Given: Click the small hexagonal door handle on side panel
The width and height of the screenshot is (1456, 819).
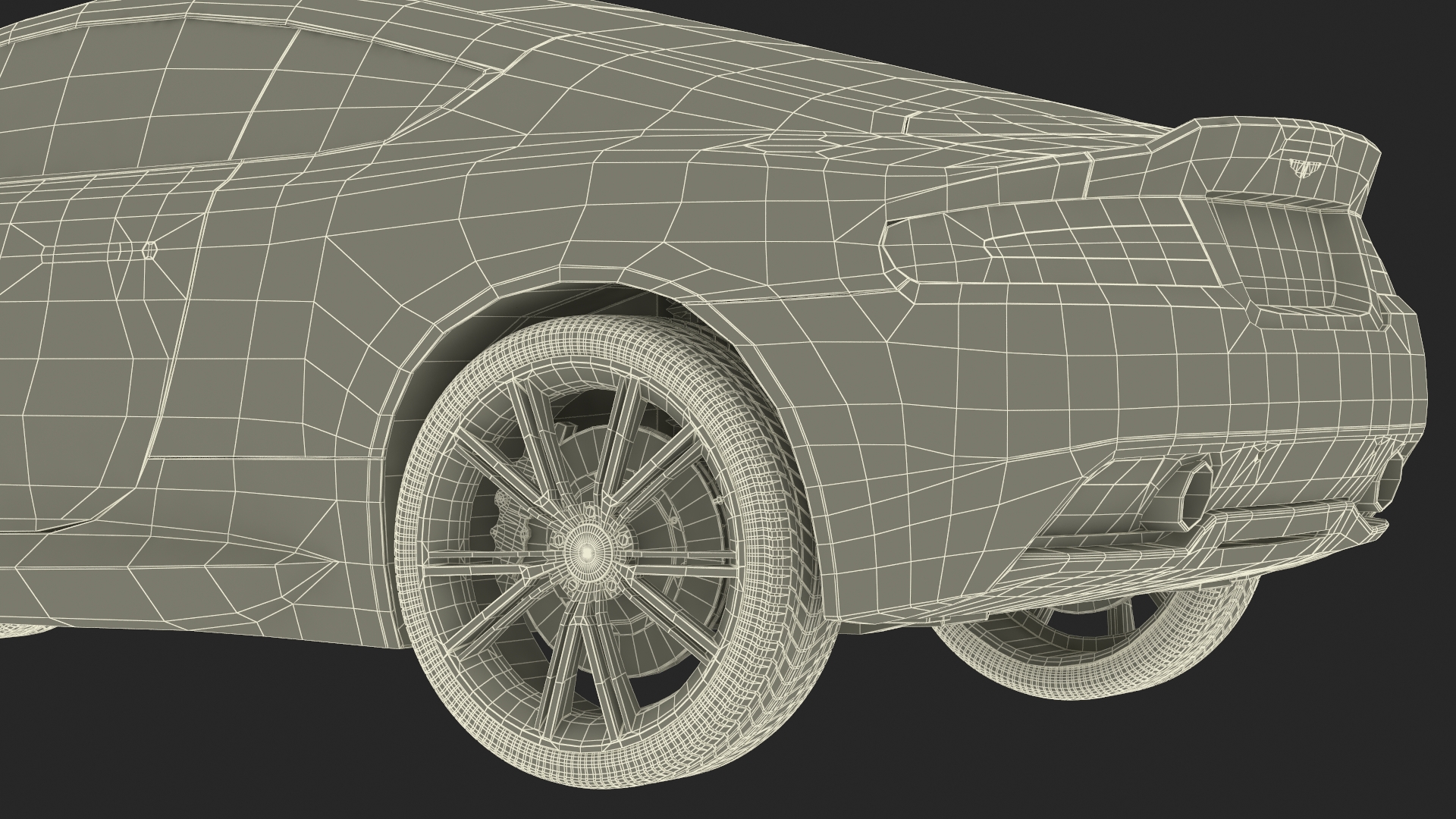Looking at the screenshot, I should (x=149, y=249).
